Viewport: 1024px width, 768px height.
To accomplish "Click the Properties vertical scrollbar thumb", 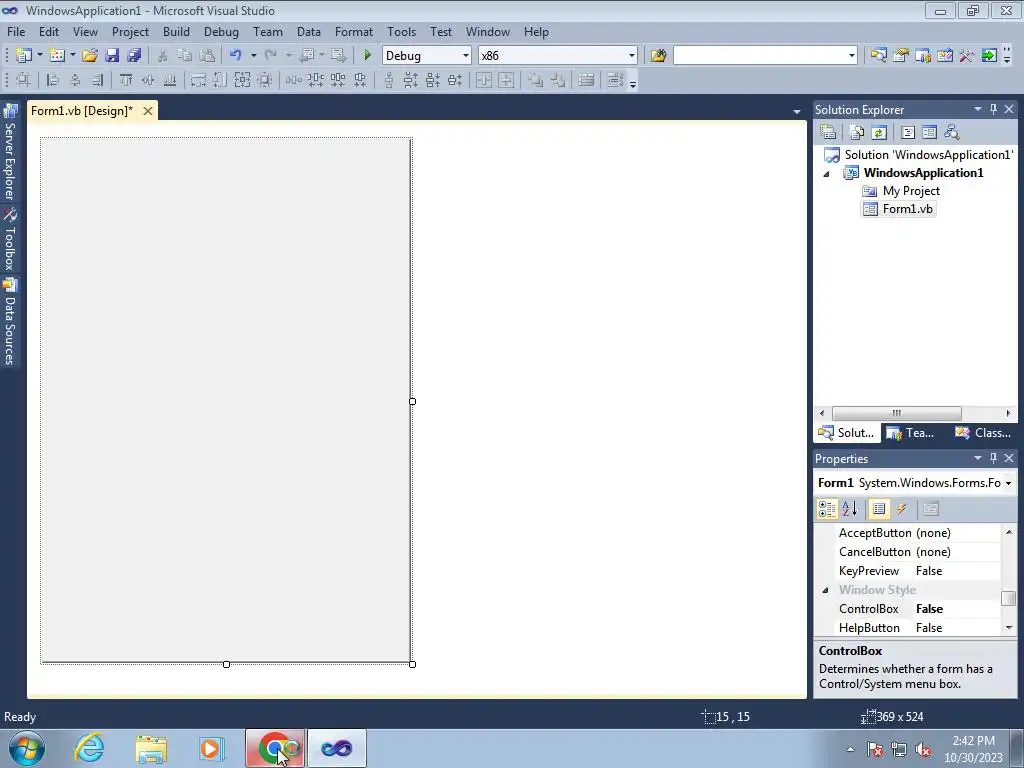I will click(1008, 598).
